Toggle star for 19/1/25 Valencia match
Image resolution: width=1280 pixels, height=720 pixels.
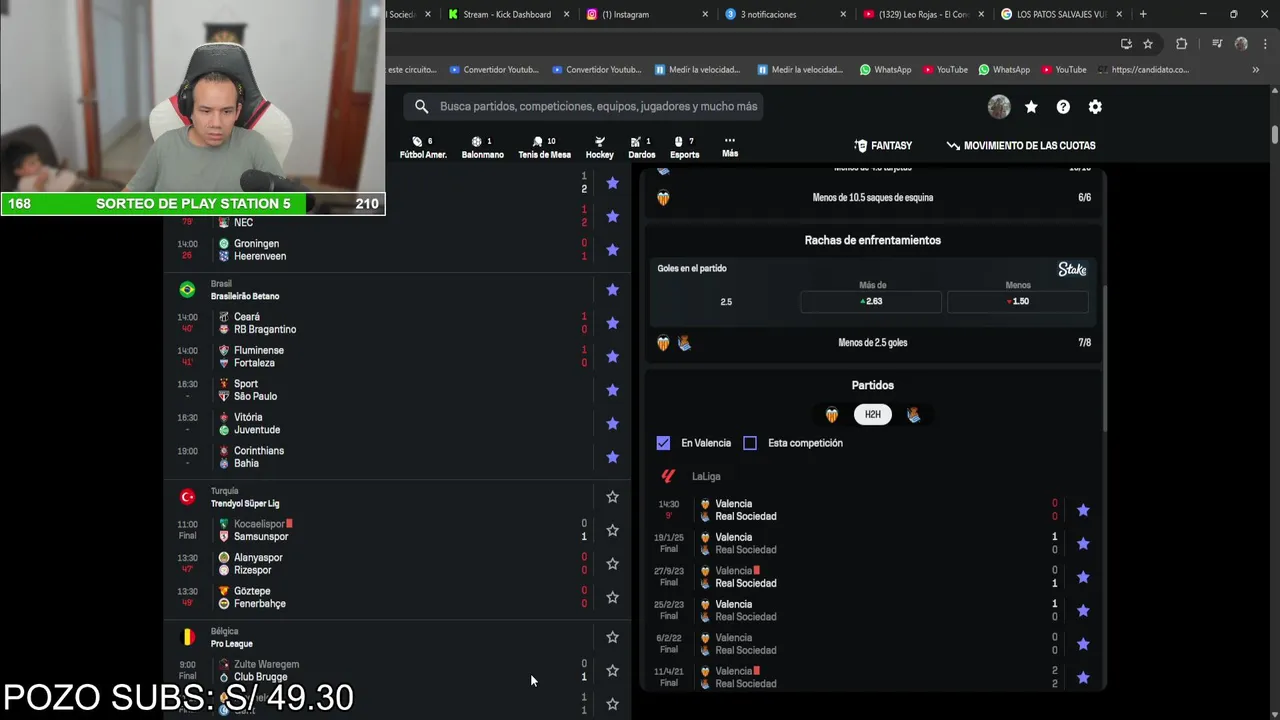click(x=1083, y=544)
